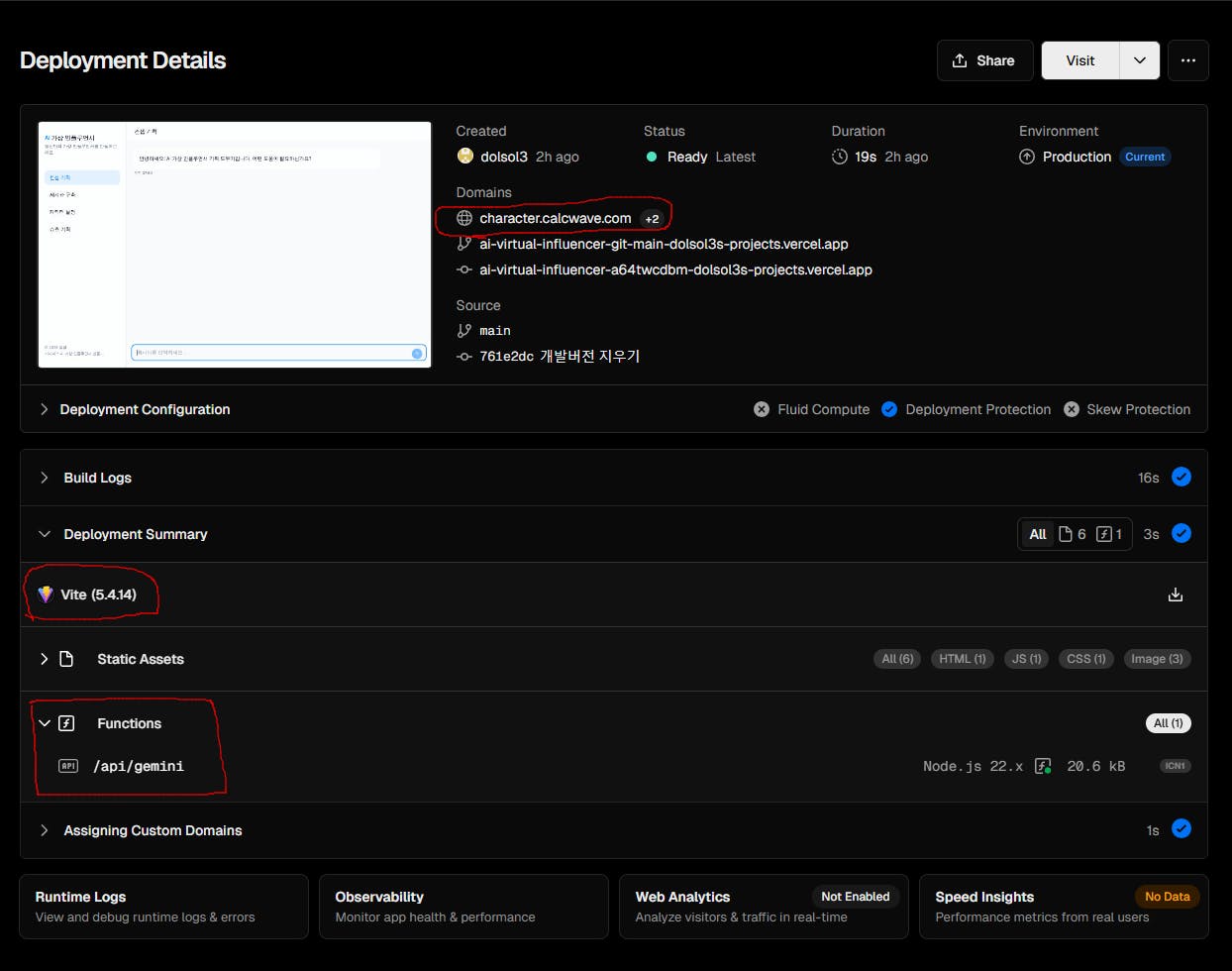Filter static assets by All (6)
The image size is (1232, 971).
(x=898, y=659)
